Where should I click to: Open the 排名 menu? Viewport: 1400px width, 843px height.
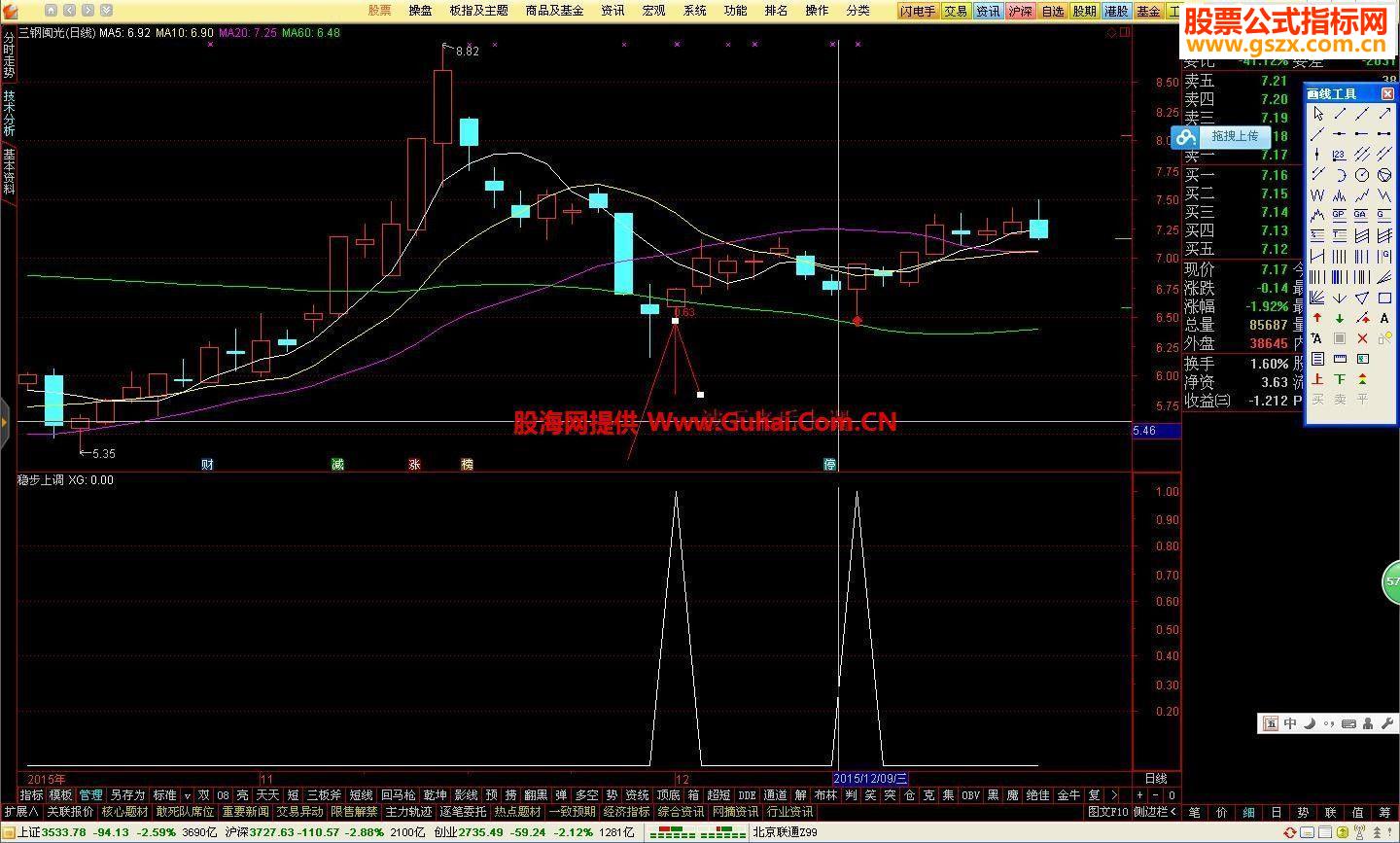(777, 11)
